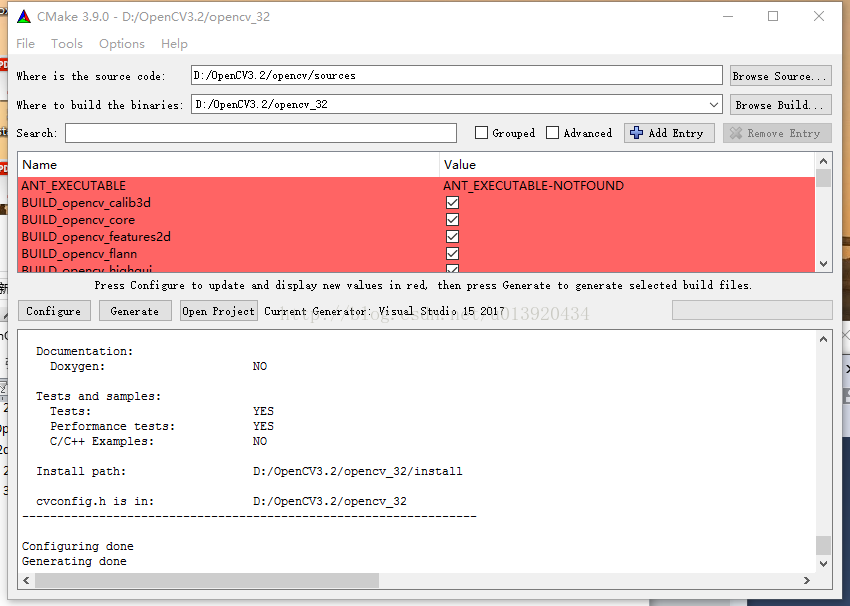Uncheck the BUILD_opencv_calib3d checkbox
850x606 pixels.
coord(452,203)
